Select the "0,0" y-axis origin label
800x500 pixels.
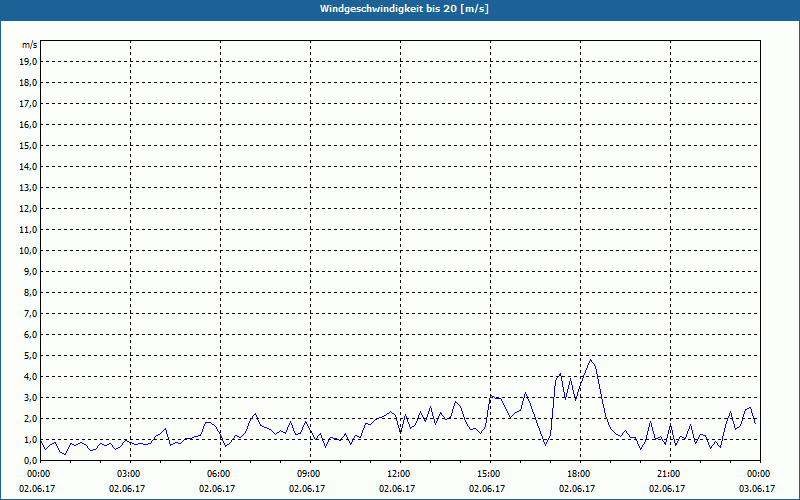(x=30, y=460)
